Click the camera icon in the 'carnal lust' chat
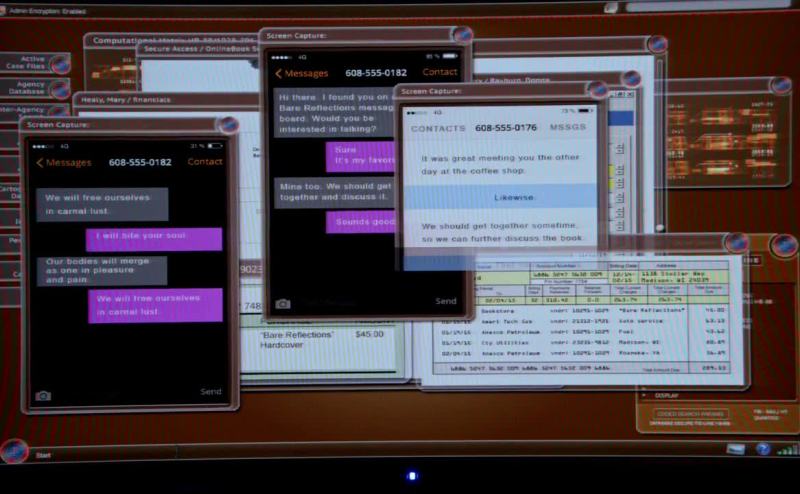The height and width of the screenshot is (494, 800). point(43,395)
